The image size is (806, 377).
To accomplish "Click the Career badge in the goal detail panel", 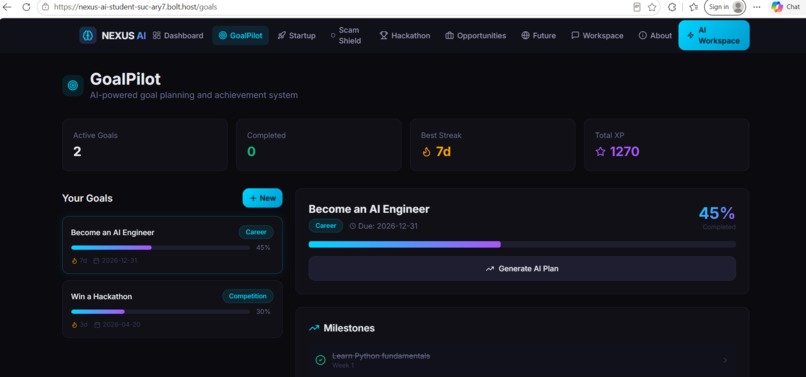I will pos(326,226).
